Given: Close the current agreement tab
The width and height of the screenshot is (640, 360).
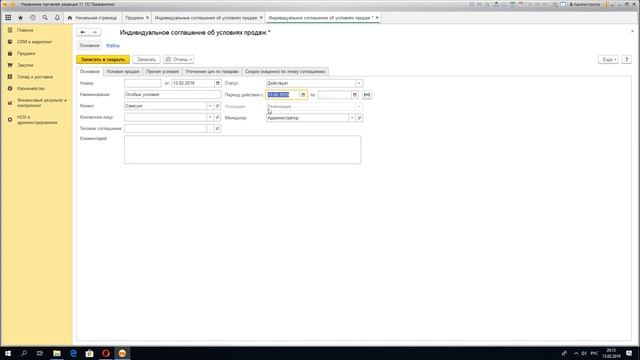Looking at the screenshot, I should [x=377, y=18].
